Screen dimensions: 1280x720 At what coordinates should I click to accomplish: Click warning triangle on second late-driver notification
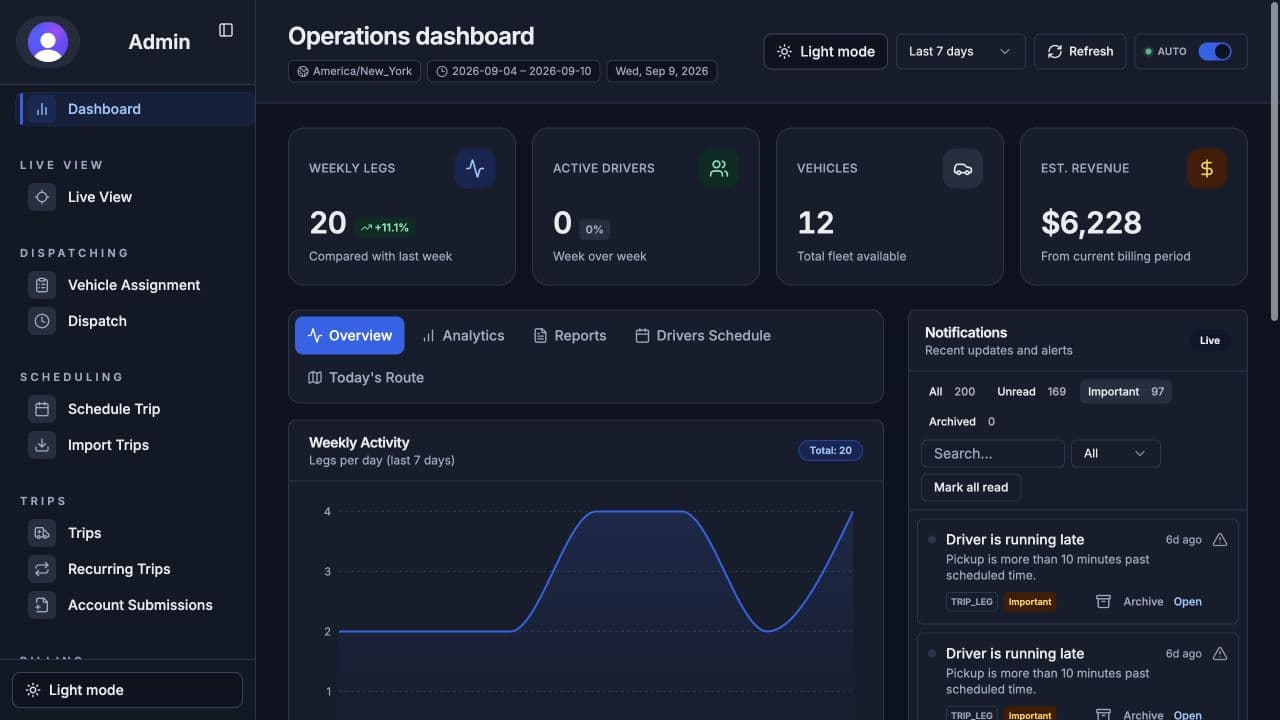[x=1220, y=654]
